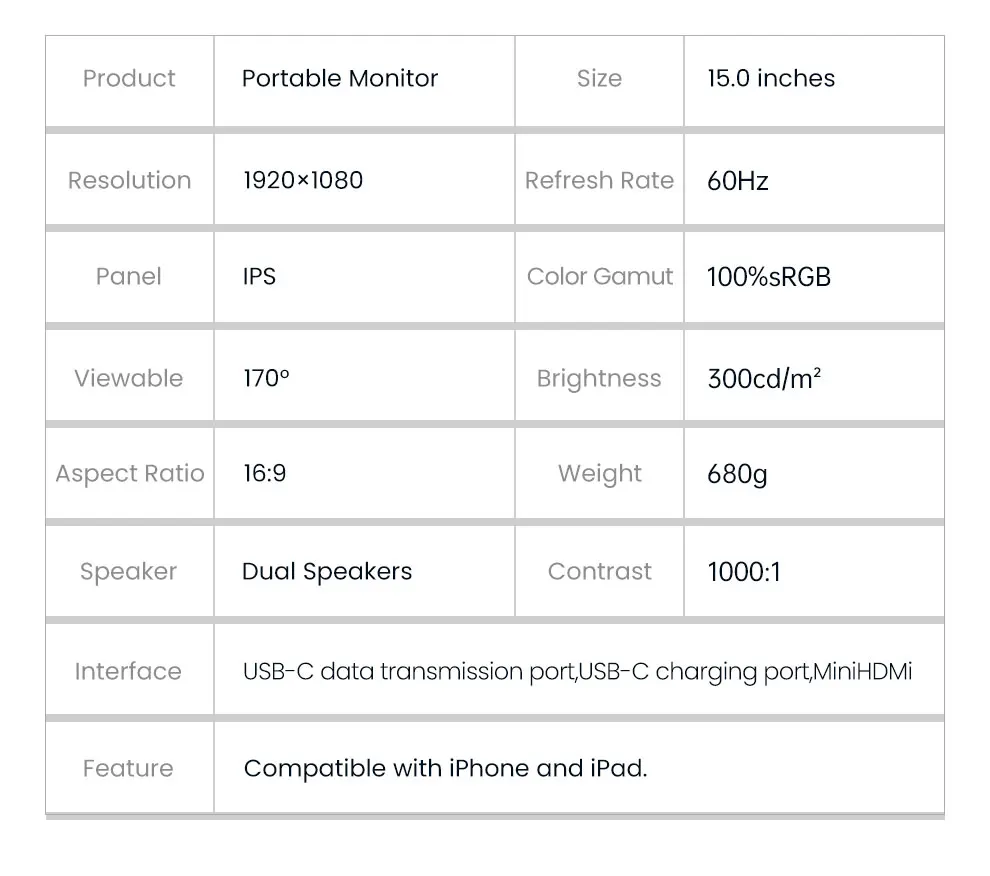Image resolution: width=990 pixels, height=876 pixels.
Task: Select the IPS panel value
Action: coord(259,277)
